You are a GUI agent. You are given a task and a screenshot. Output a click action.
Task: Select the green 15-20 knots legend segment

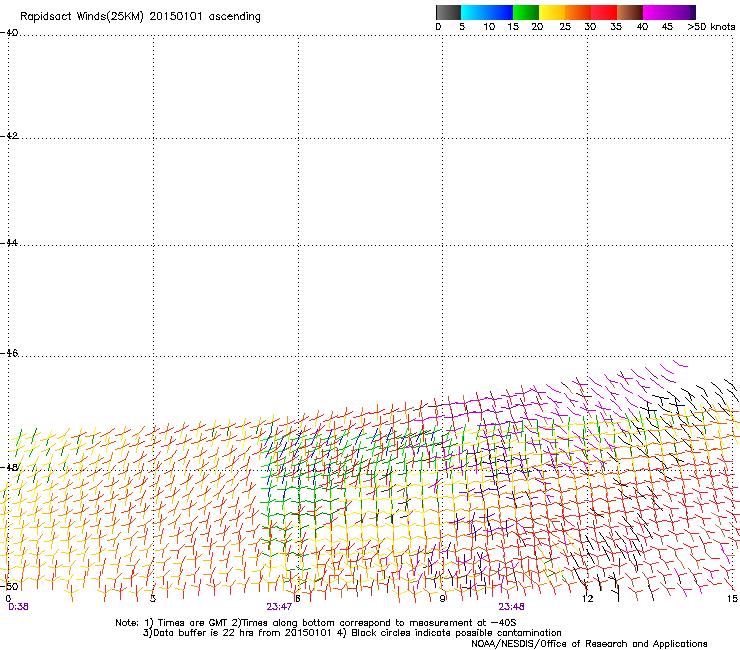(x=526, y=12)
